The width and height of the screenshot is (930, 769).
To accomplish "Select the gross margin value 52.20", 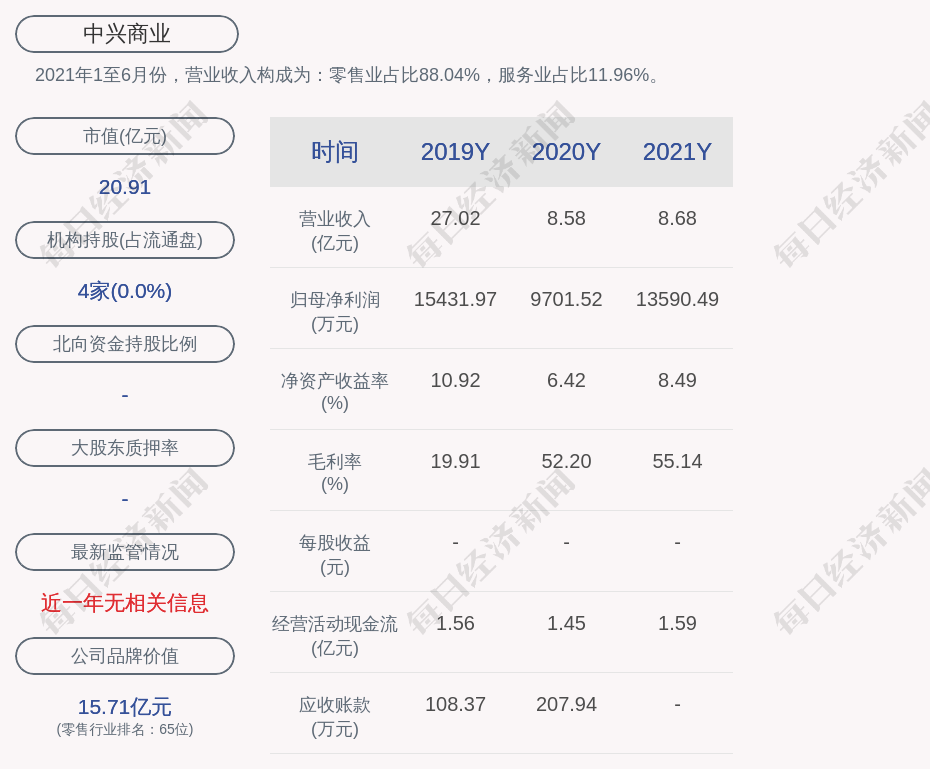I will (566, 461).
